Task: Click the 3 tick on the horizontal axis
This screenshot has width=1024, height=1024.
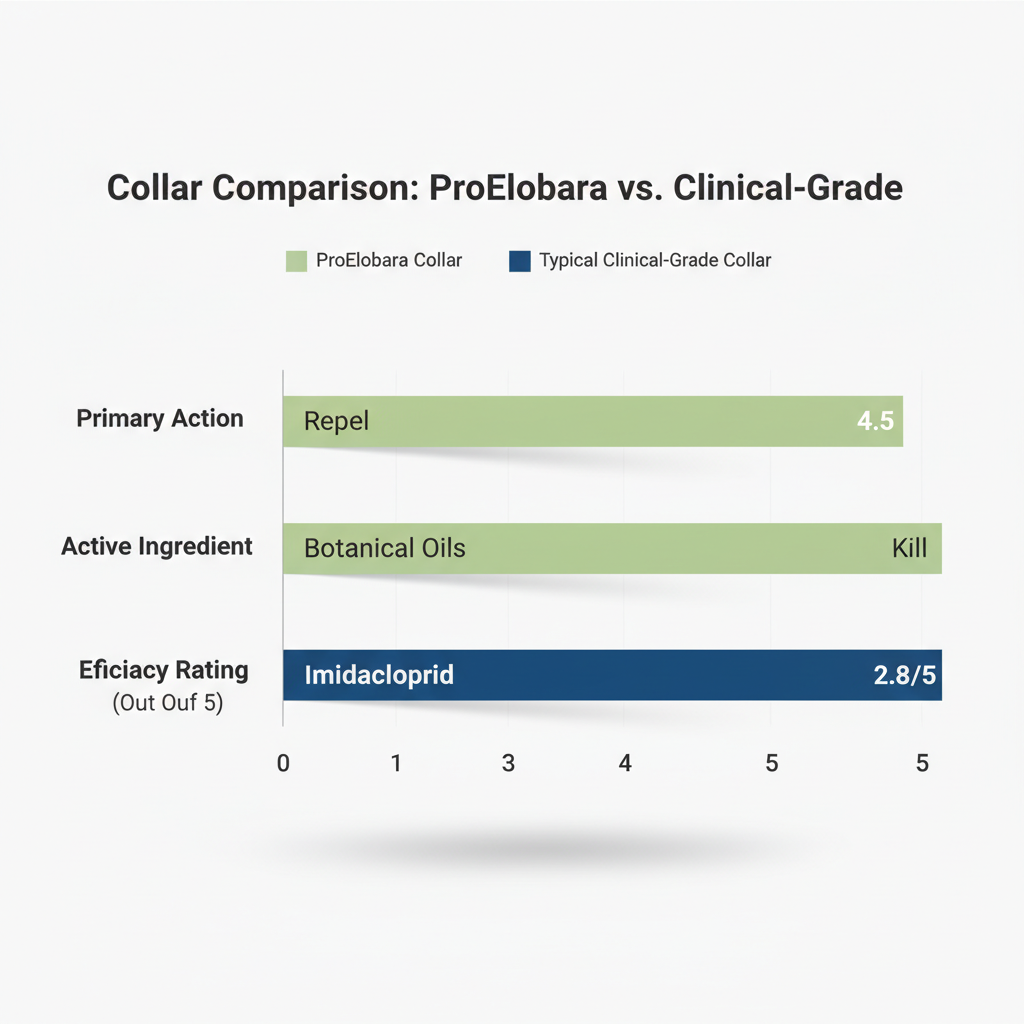Action: coord(508,763)
